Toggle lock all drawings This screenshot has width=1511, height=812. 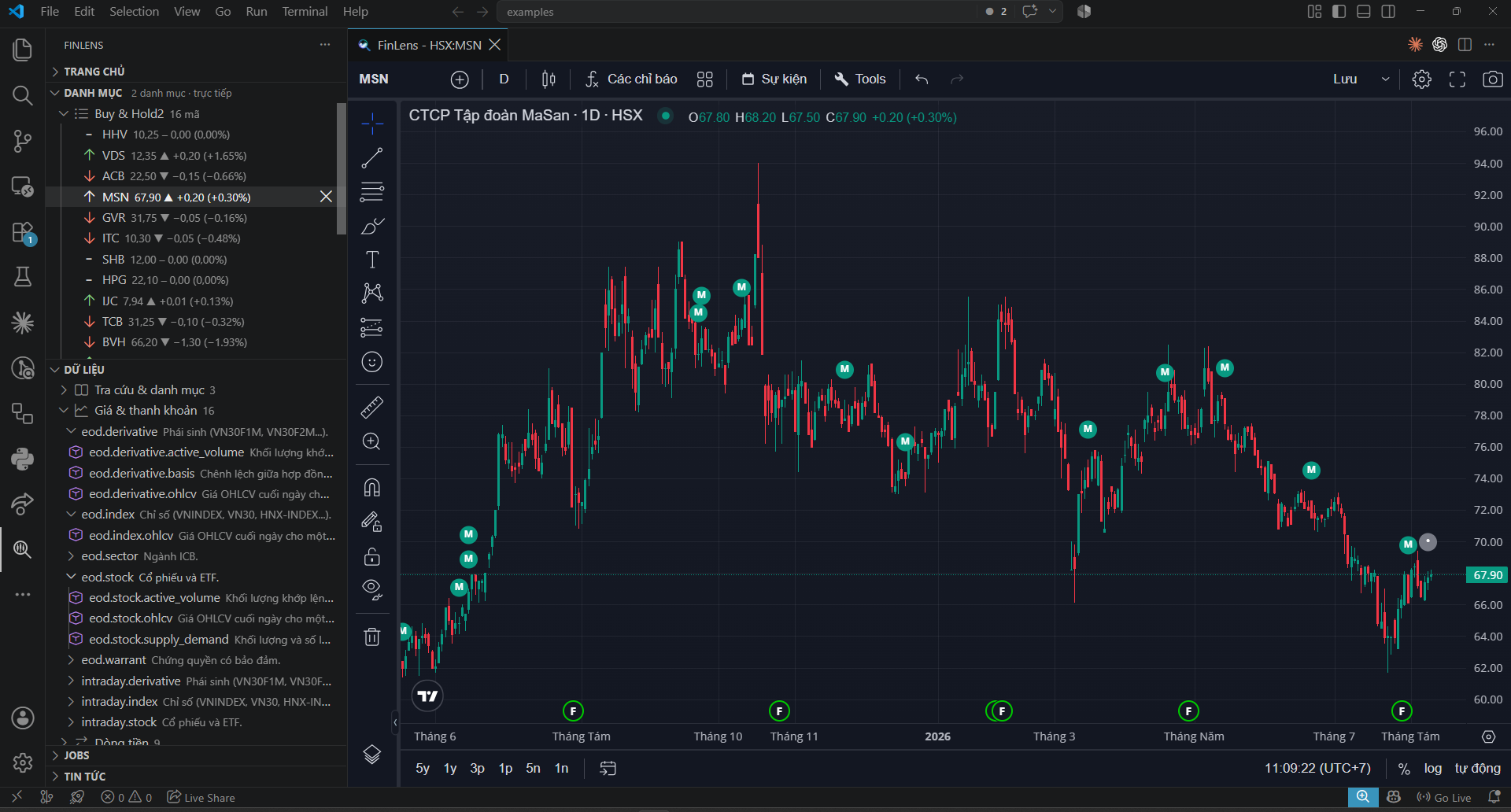point(372,556)
